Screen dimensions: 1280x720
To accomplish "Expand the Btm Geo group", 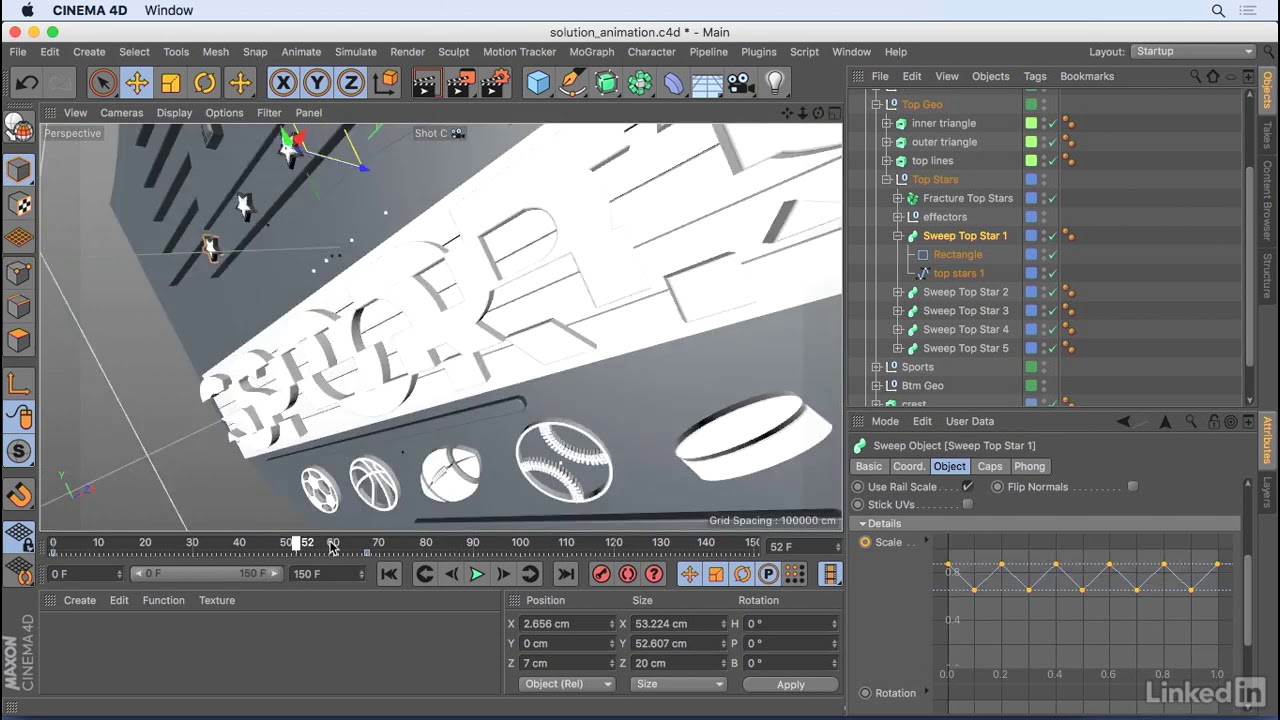I will (x=876, y=386).
